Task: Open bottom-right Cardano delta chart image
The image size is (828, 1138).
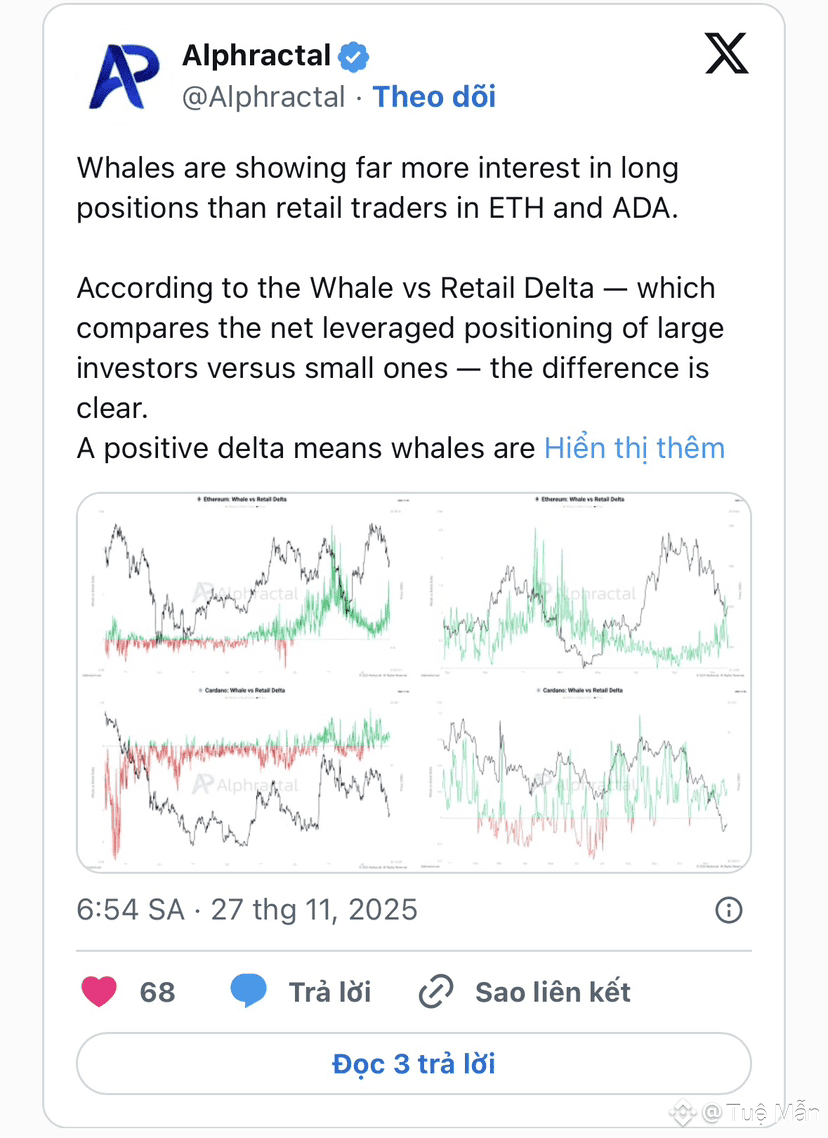Action: 584,777
